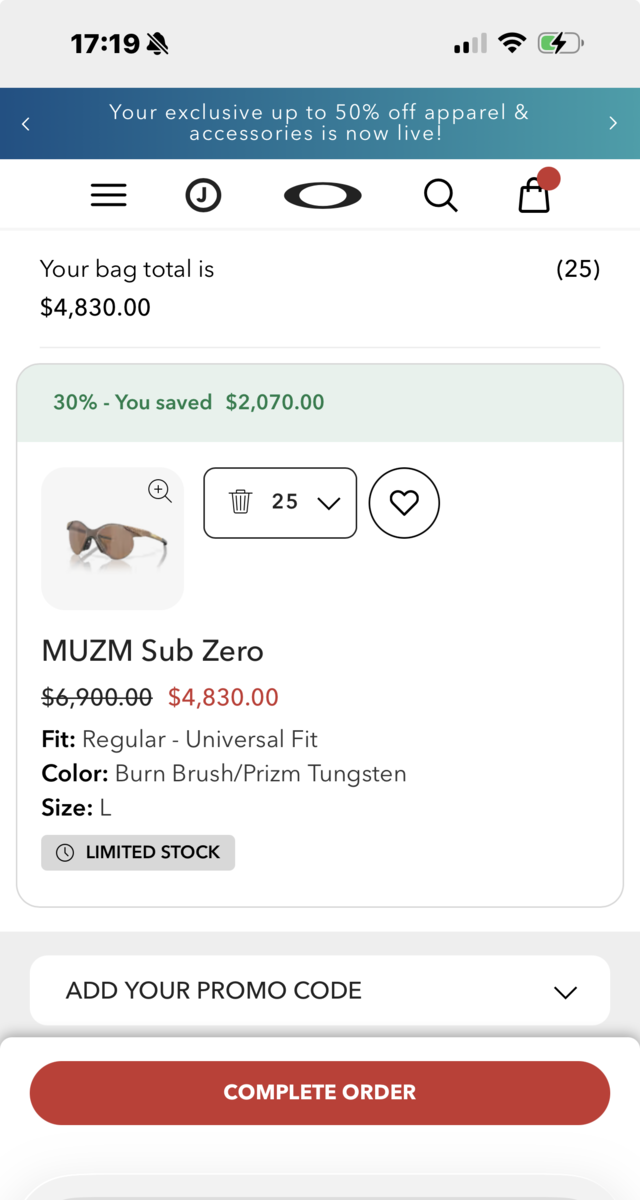Show next promo banner message
Screen dimensions: 640x1200
tap(613, 123)
